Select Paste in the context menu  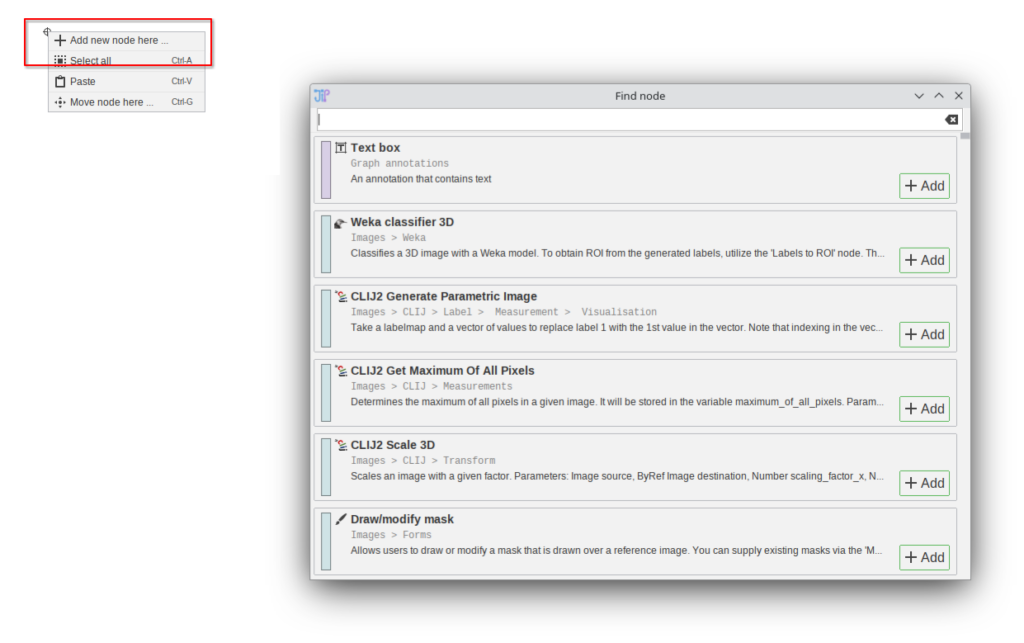point(83,82)
